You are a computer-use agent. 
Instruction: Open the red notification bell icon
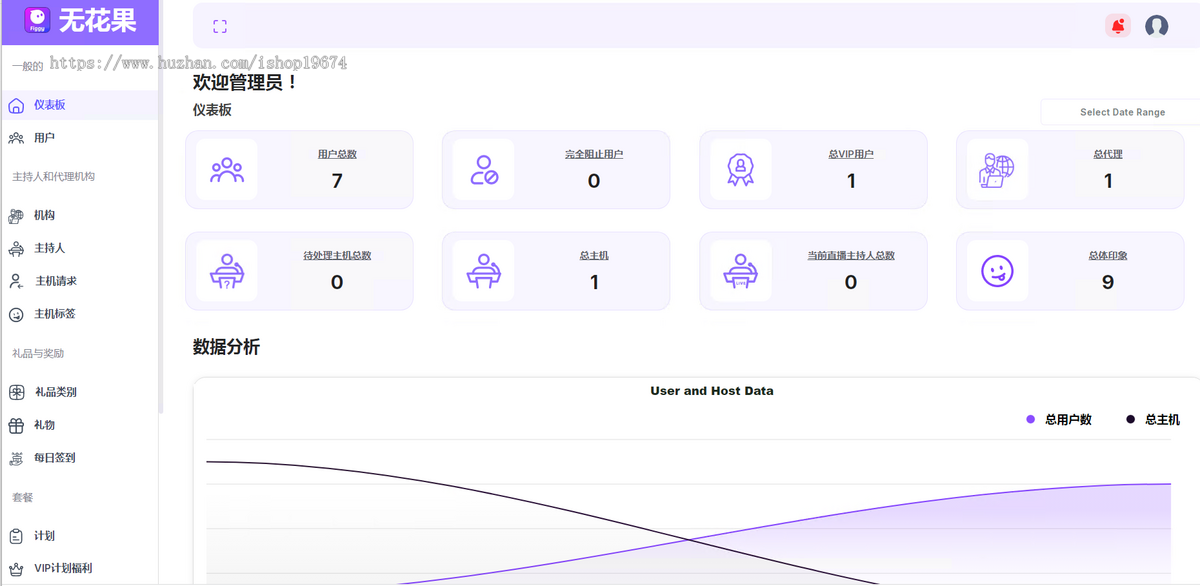point(1118,26)
